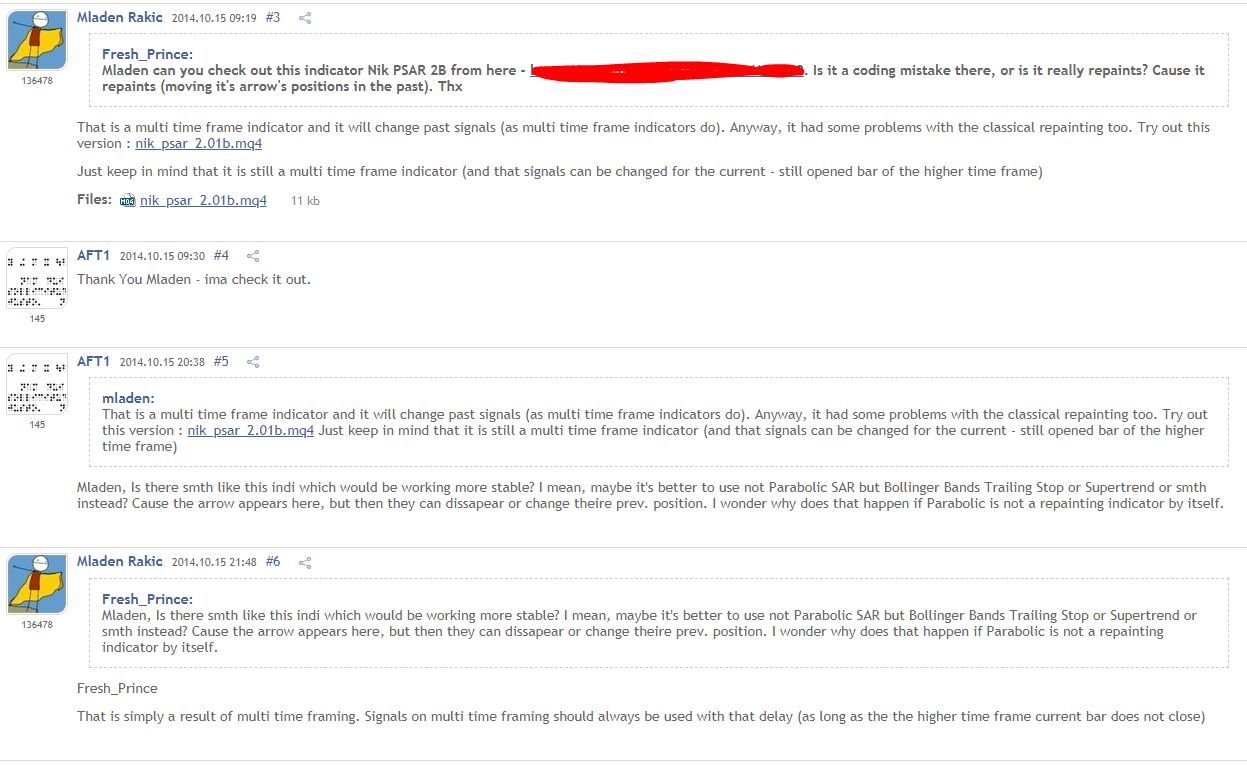
Task: Open Mladen Rakic avatar on post #6
Action: click(37, 585)
